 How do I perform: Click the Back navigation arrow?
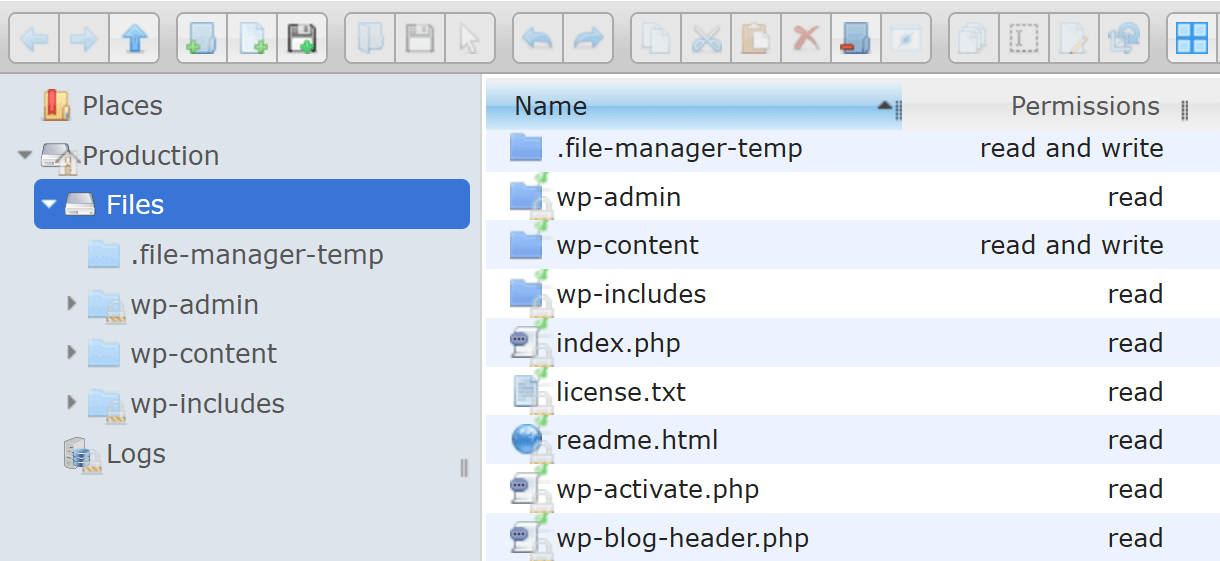coord(35,39)
